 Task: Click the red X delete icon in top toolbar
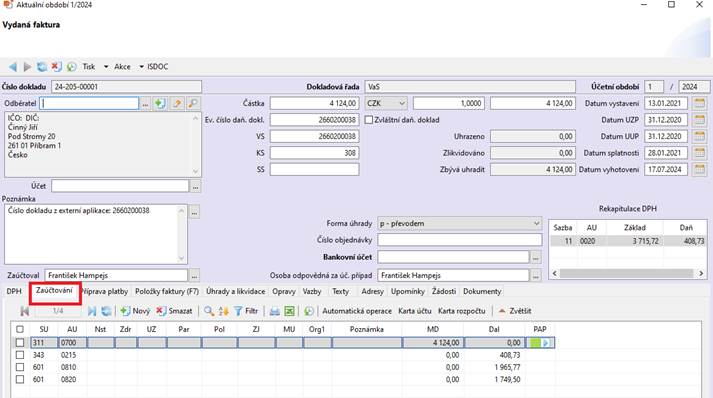[x=56, y=67]
